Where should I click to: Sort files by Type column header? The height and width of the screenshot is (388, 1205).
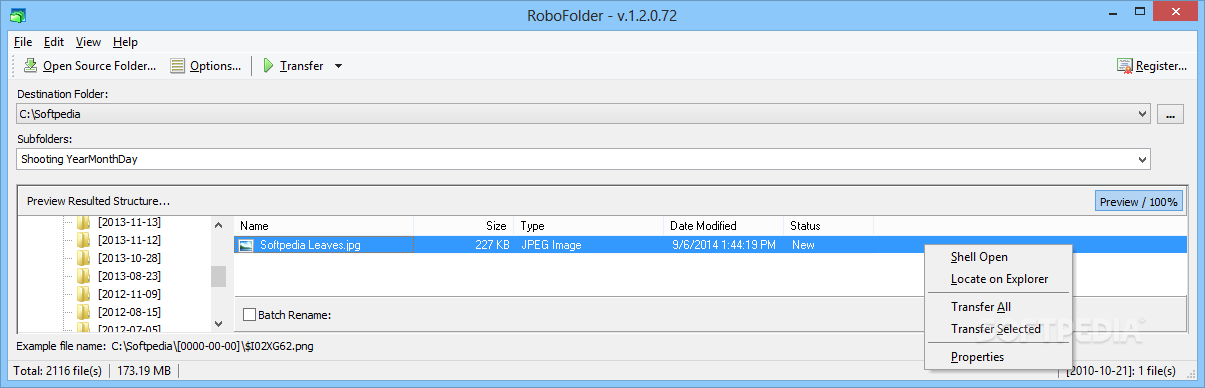pos(589,226)
